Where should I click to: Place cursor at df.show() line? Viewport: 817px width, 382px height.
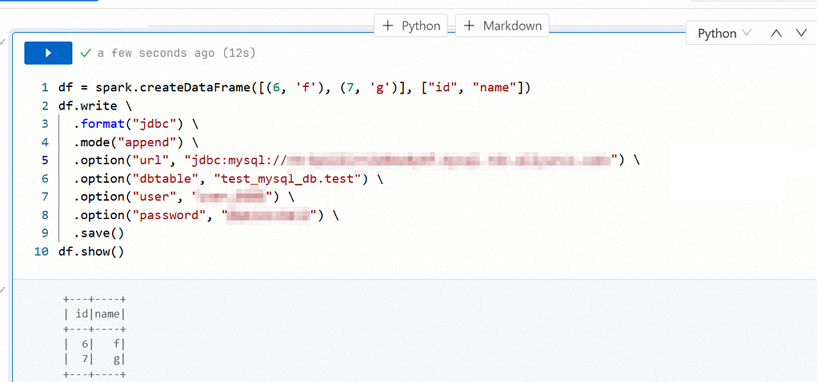91,252
